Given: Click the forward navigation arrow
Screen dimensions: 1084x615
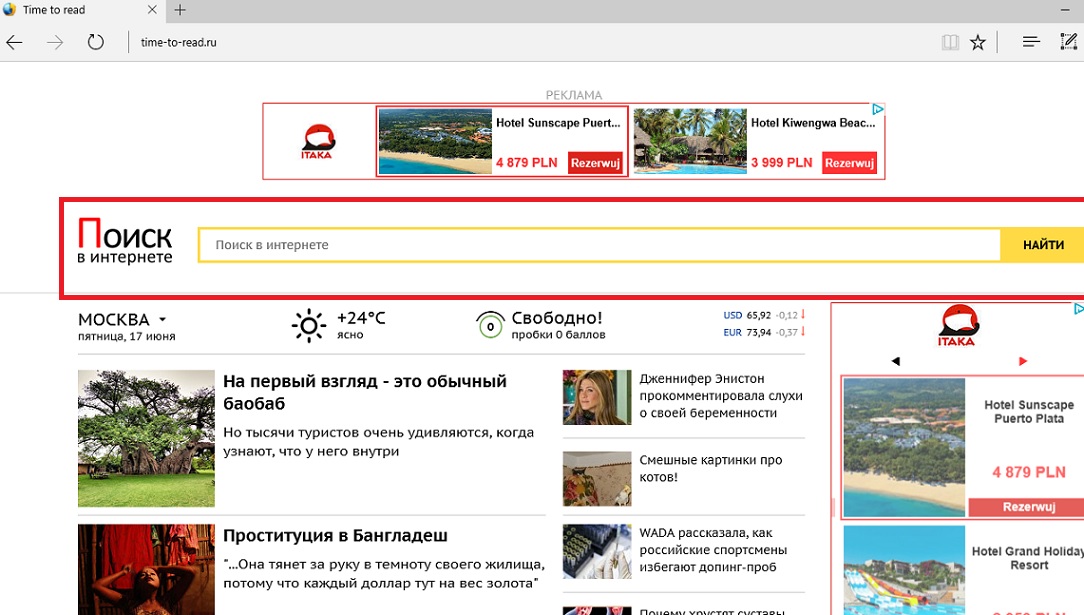Looking at the screenshot, I should click(55, 42).
